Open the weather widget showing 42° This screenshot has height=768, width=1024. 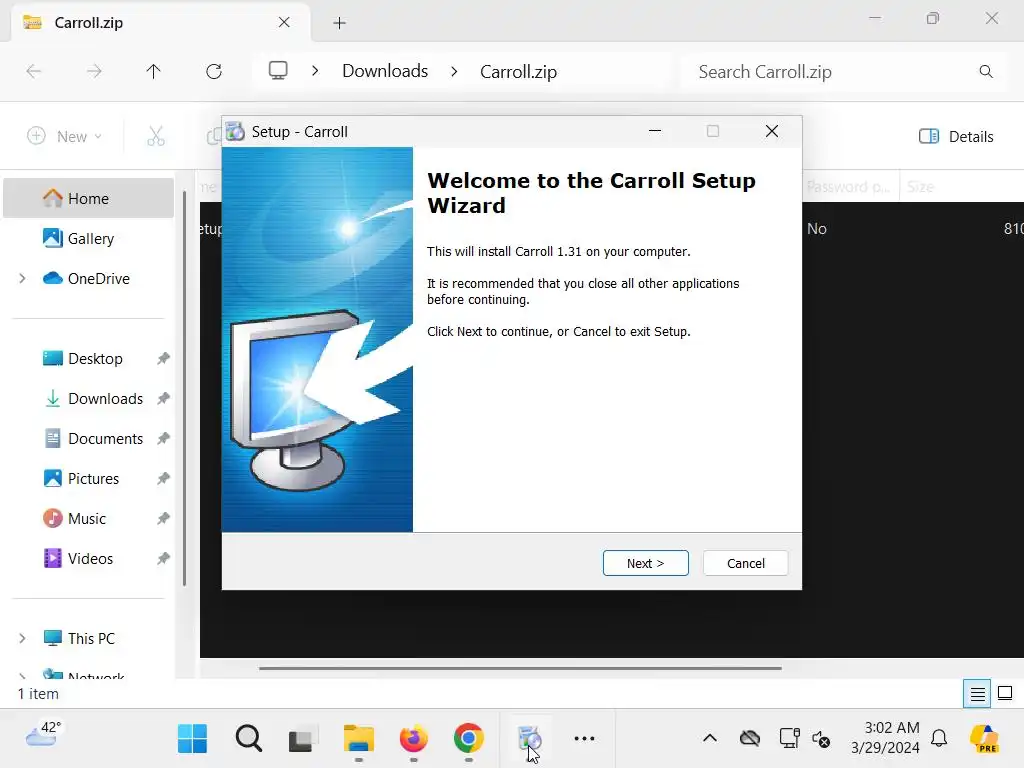44,735
